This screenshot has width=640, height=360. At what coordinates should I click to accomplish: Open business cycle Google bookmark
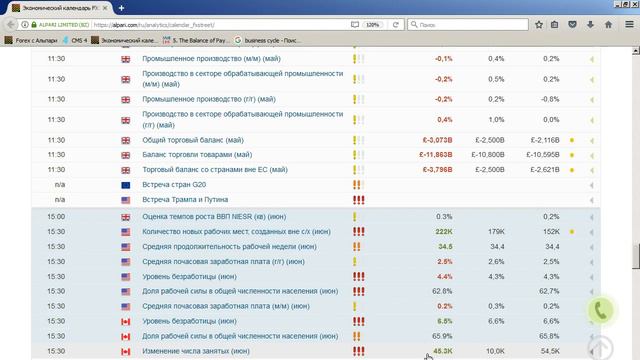coord(268,40)
